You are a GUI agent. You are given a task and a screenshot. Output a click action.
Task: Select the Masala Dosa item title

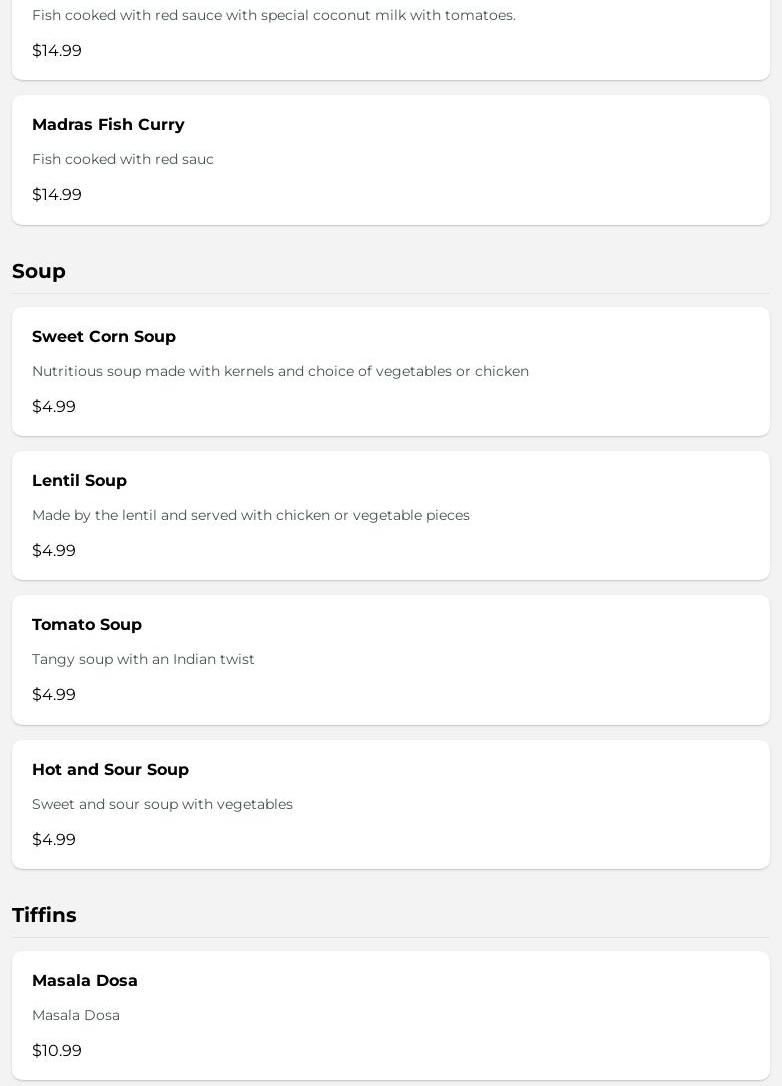tap(85, 981)
